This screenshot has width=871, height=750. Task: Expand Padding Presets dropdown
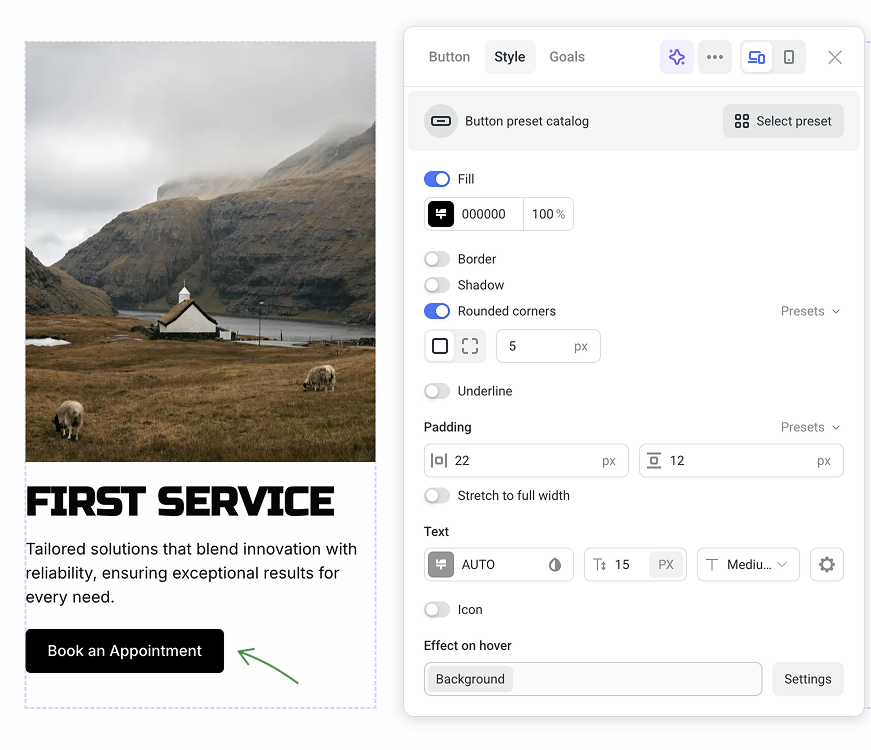[x=810, y=427]
